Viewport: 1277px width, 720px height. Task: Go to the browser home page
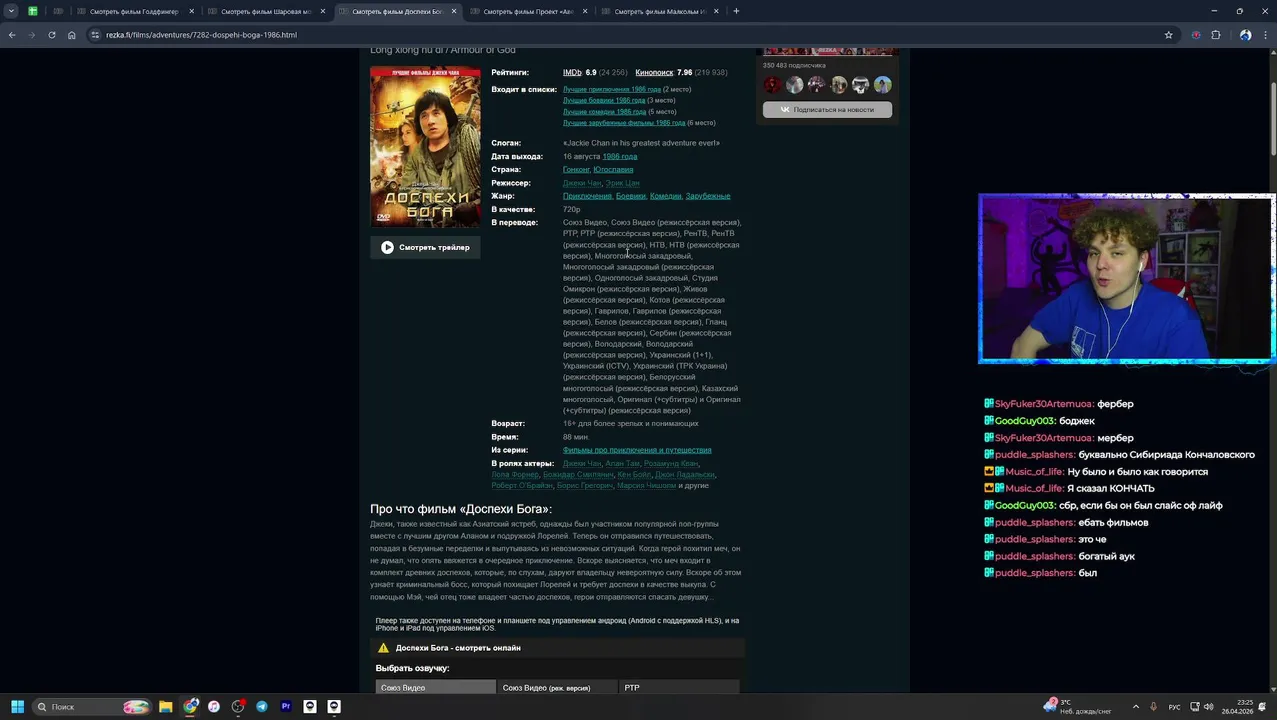[x=72, y=35]
